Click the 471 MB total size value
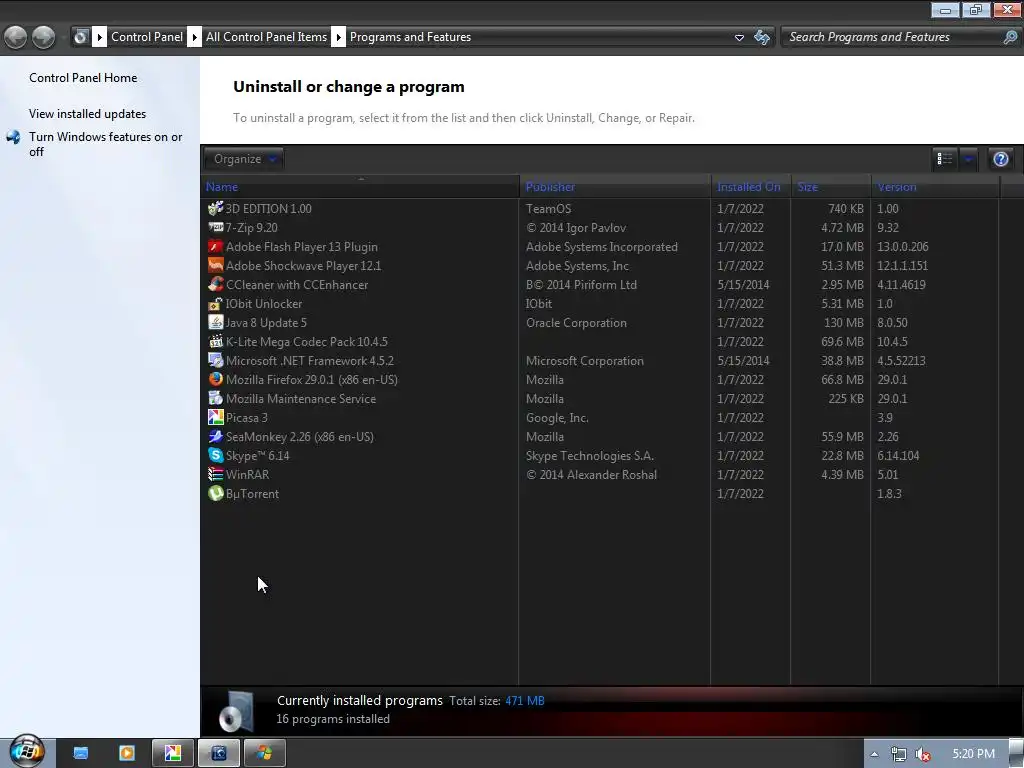This screenshot has height=768, width=1024. click(524, 701)
